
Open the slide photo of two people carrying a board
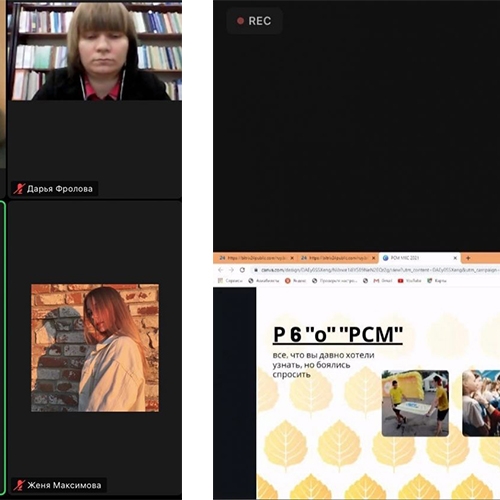(415, 403)
